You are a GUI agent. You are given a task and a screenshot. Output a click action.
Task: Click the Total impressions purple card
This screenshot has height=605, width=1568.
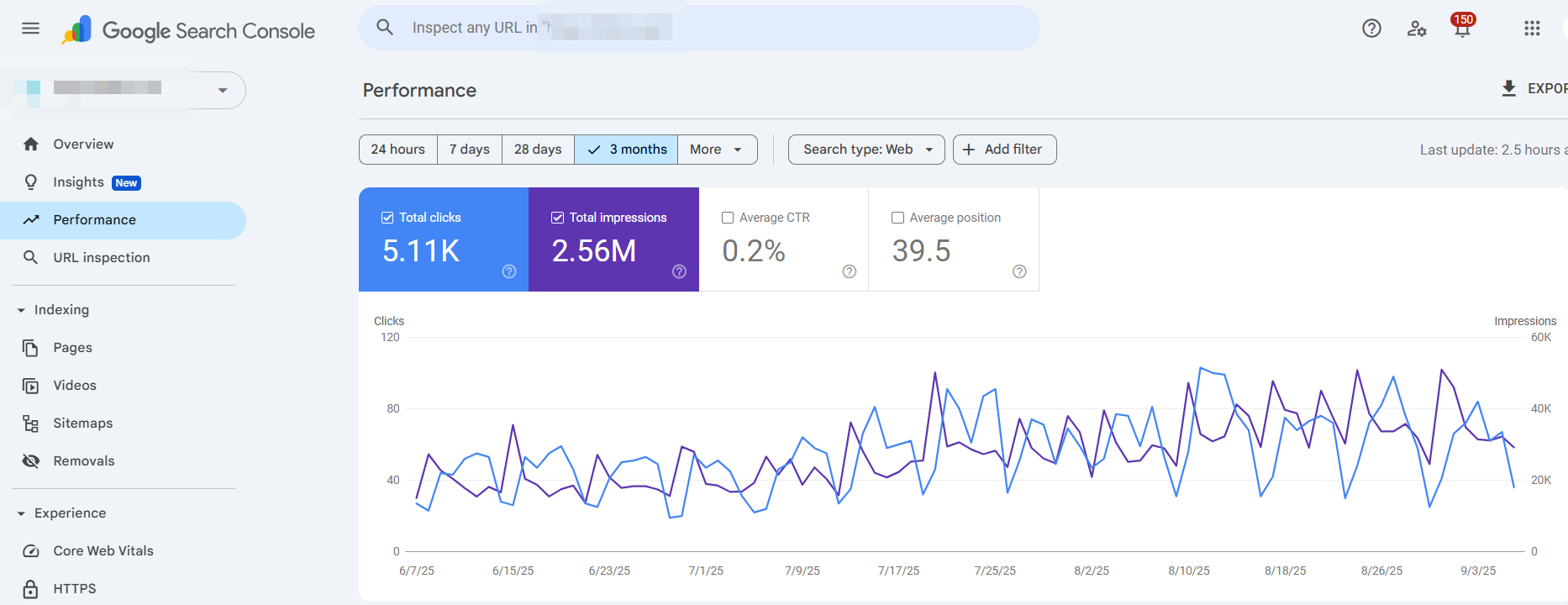pos(613,239)
